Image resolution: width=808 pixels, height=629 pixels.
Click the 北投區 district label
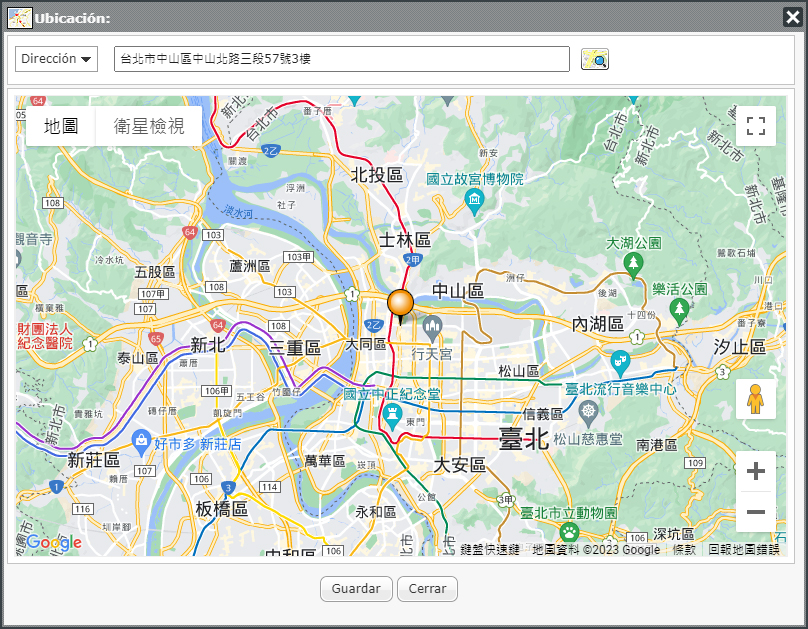[x=377, y=175]
